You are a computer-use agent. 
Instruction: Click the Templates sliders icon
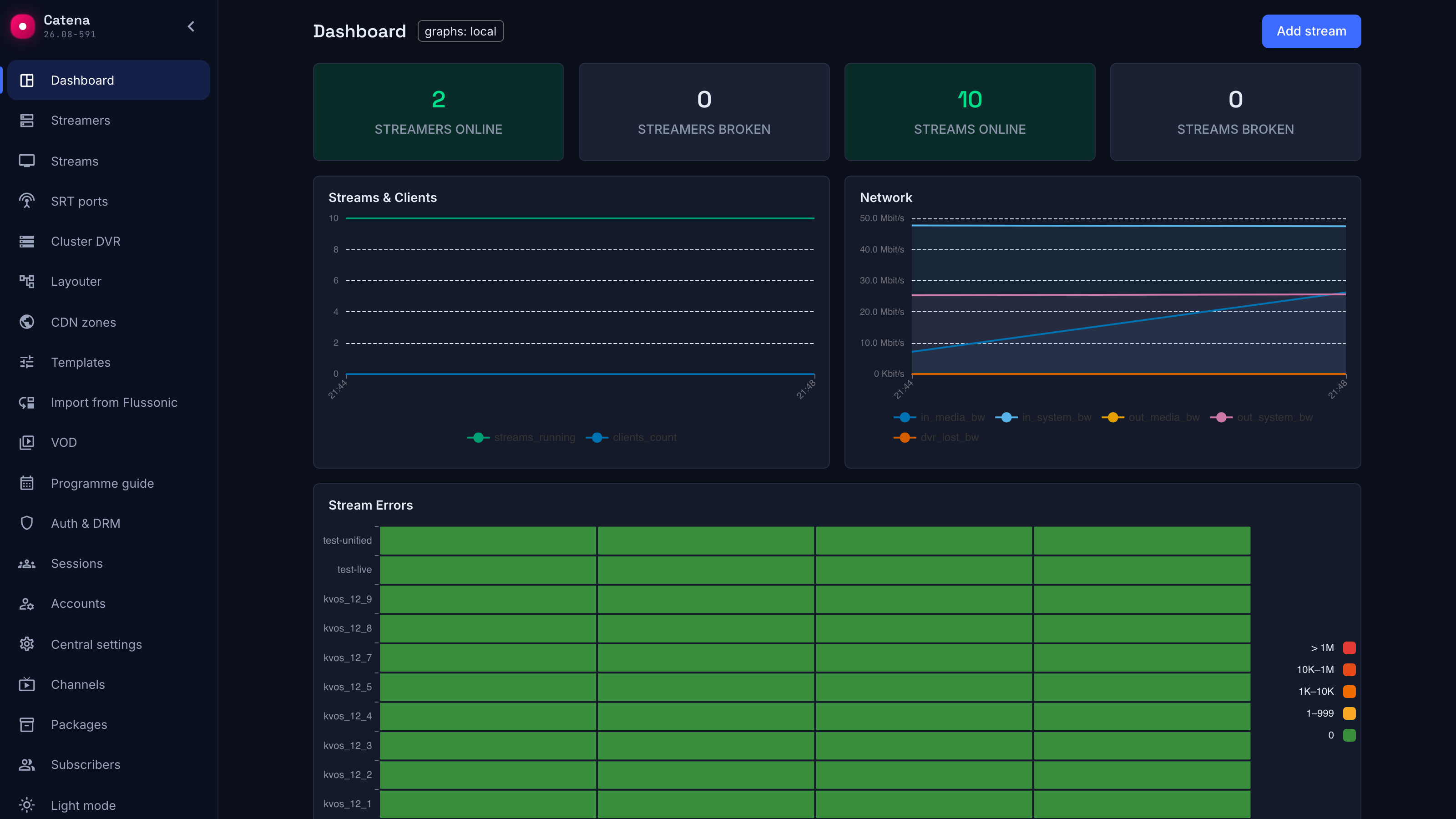tap(26, 362)
